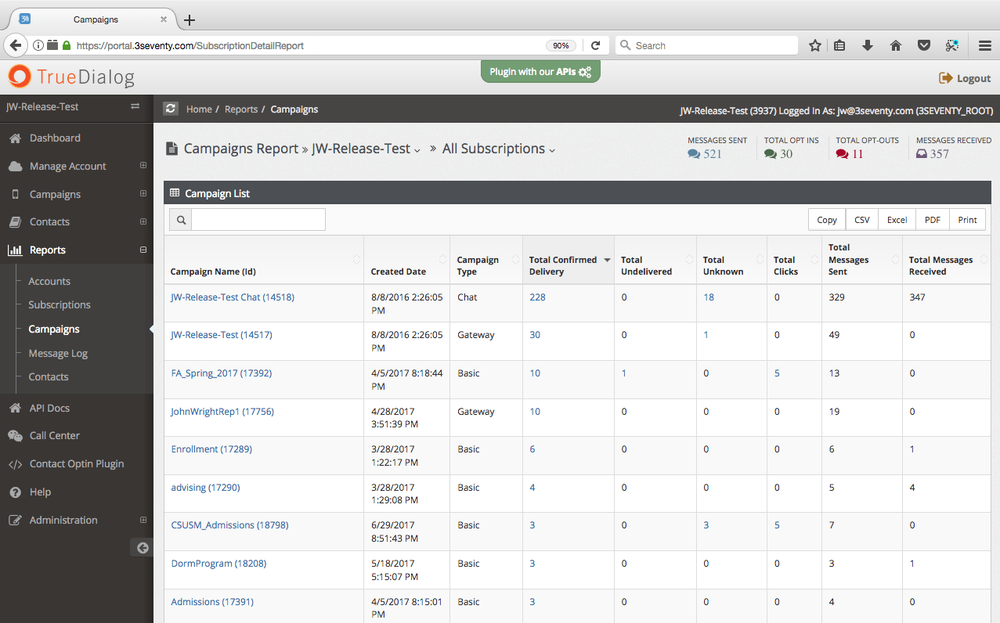Print the campaign list

(967, 219)
